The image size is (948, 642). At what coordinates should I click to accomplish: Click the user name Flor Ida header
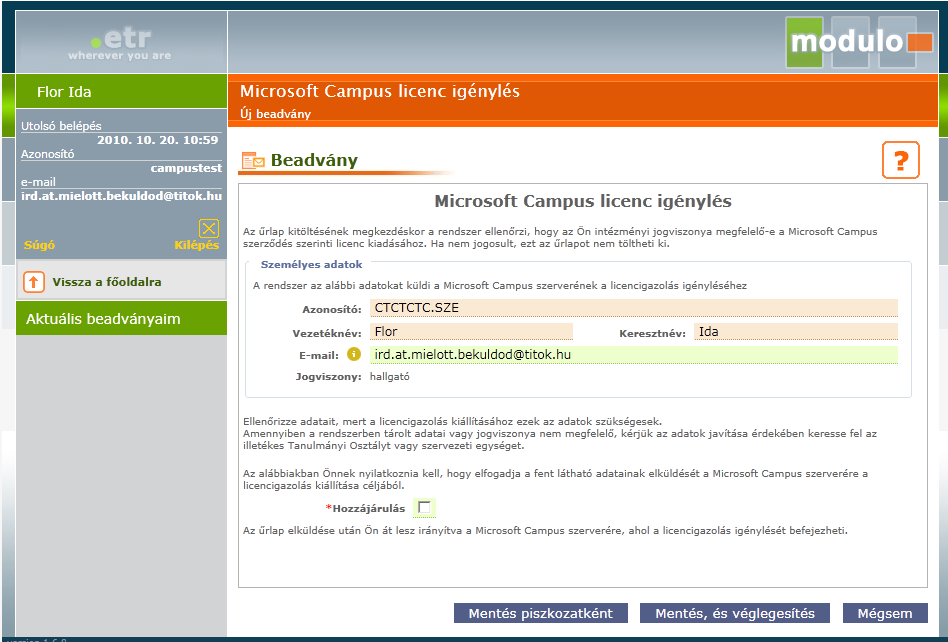(x=64, y=92)
